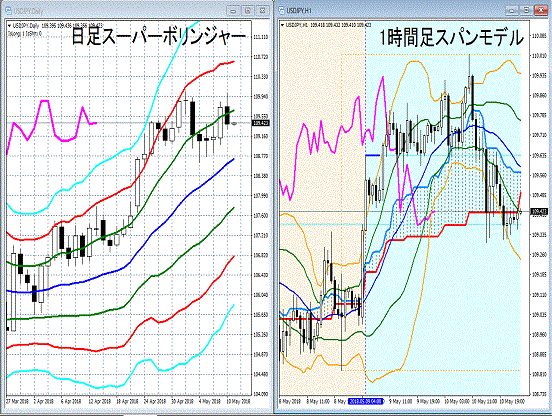
Task: Click the highlighted 2018.05.09 04:00 time marker
Action: pyautogui.click(x=365, y=401)
